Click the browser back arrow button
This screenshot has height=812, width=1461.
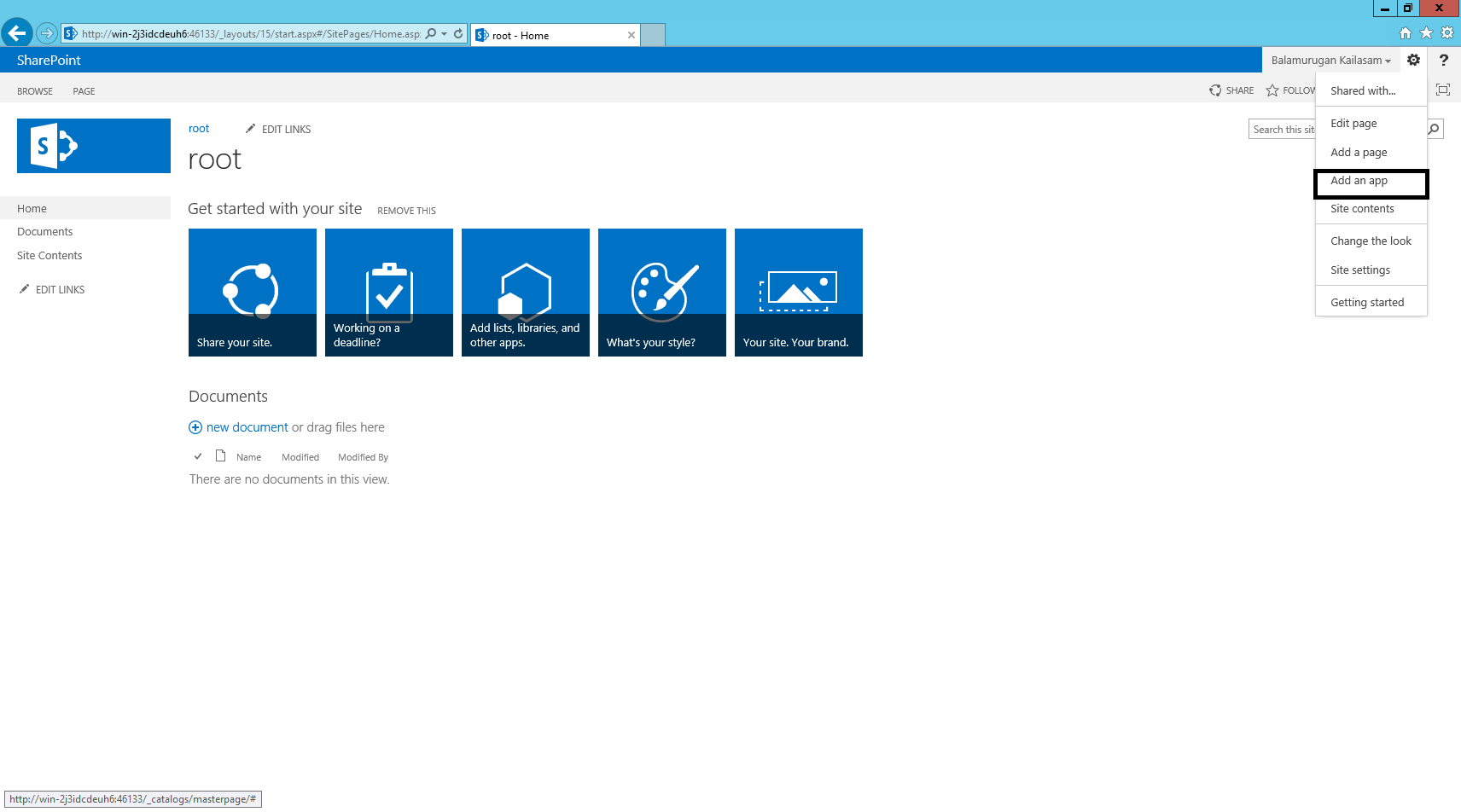point(17,33)
